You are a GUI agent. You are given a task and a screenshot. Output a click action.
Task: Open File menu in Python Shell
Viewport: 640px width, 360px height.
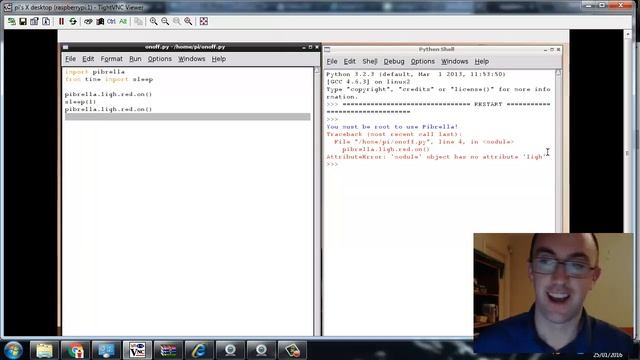[x=332, y=61]
